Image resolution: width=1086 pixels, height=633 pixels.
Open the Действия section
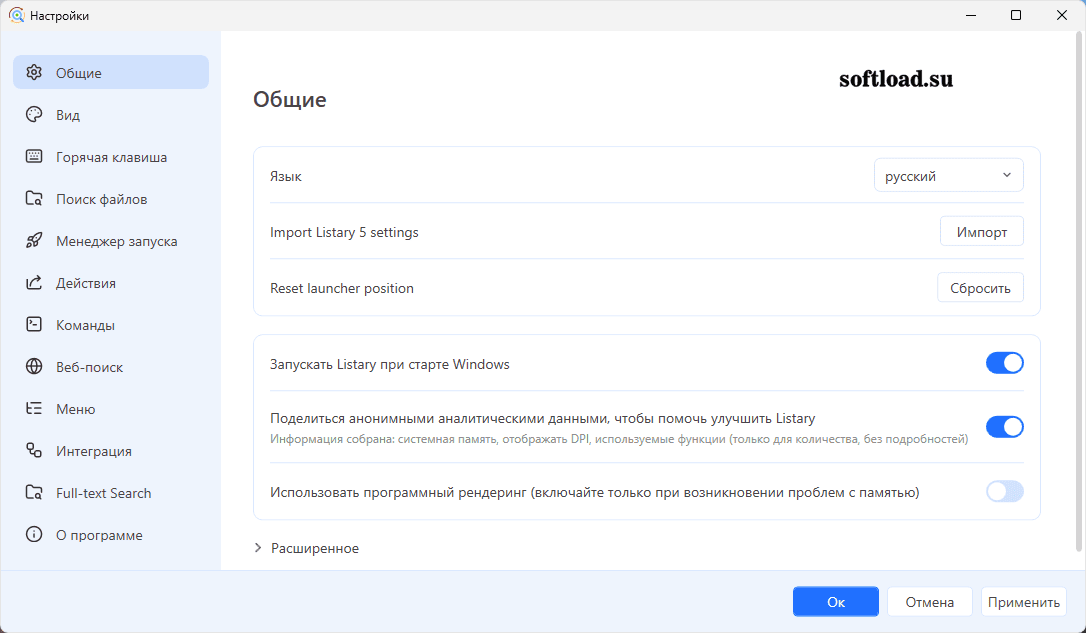click(x=111, y=283)
